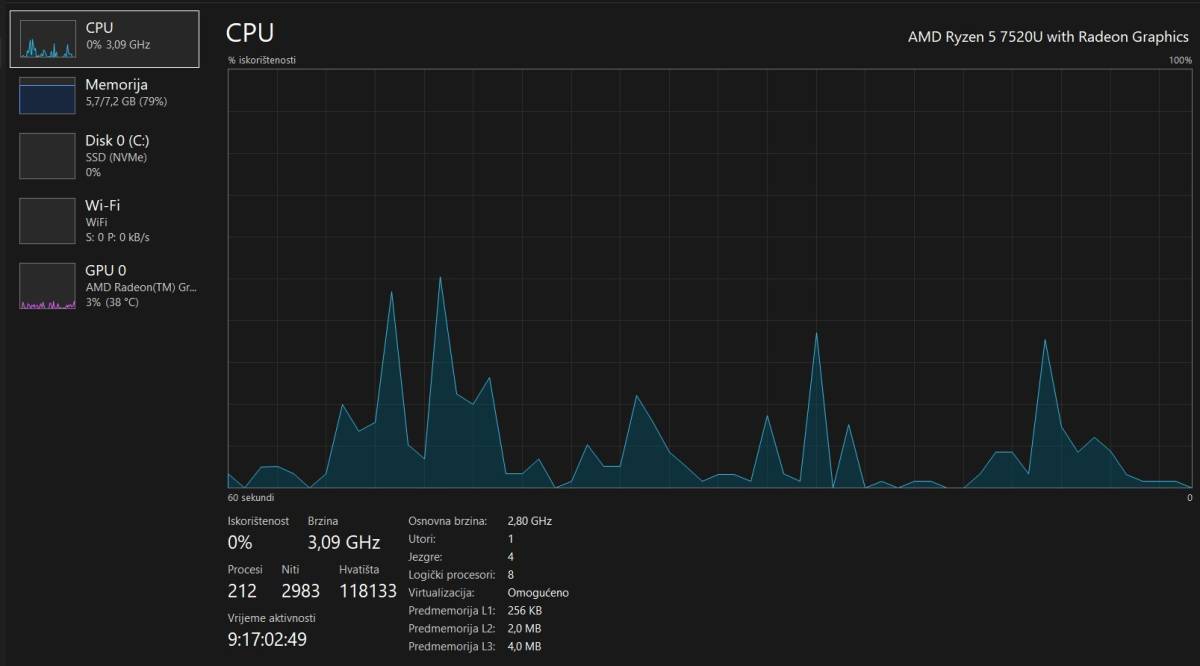The width and height of the screenshot is (1200, 666).
Task: Click the uptime value 9:17:02:49
Action: (x=267, y=639)
